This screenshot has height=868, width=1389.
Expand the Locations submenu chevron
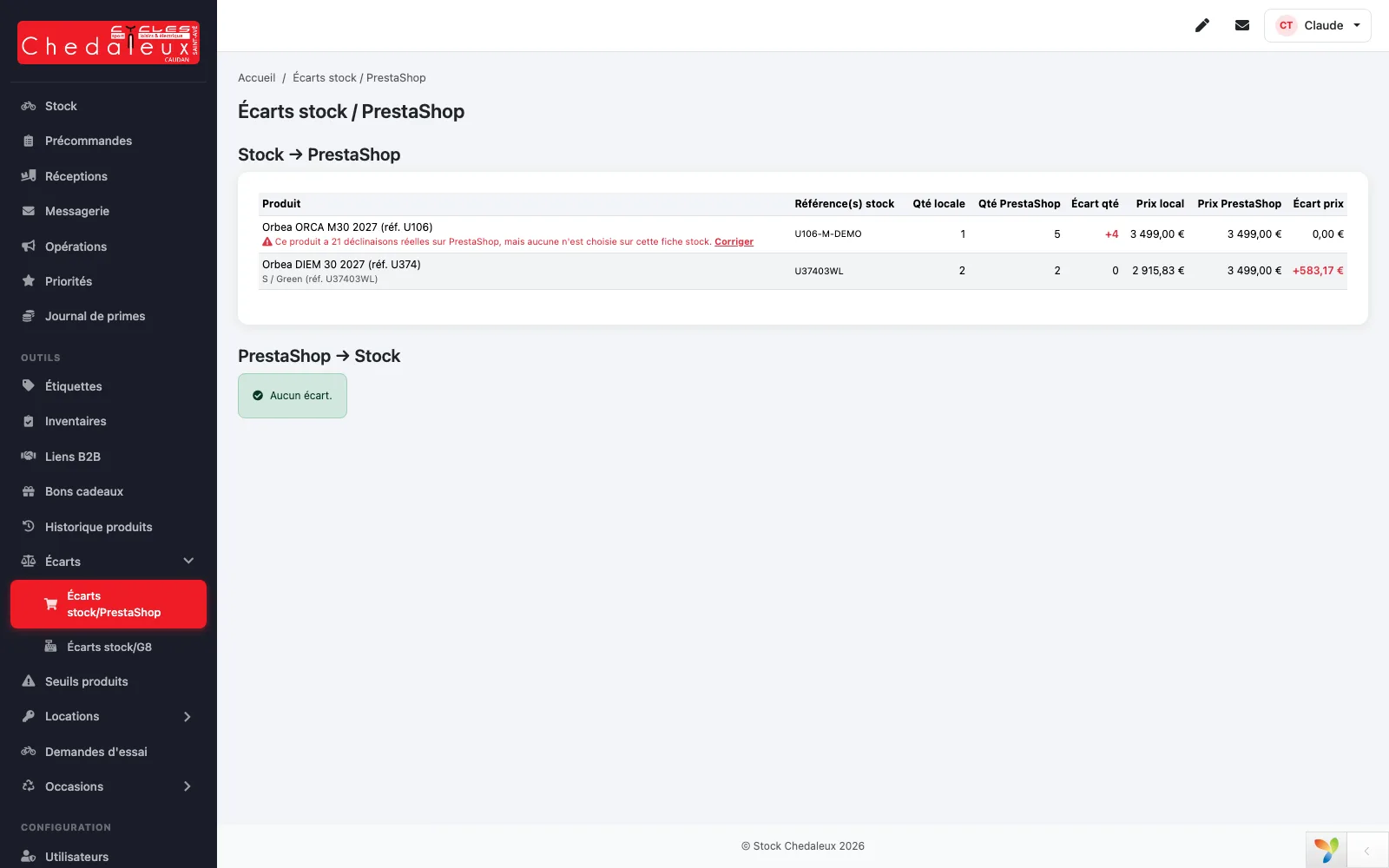188,716
